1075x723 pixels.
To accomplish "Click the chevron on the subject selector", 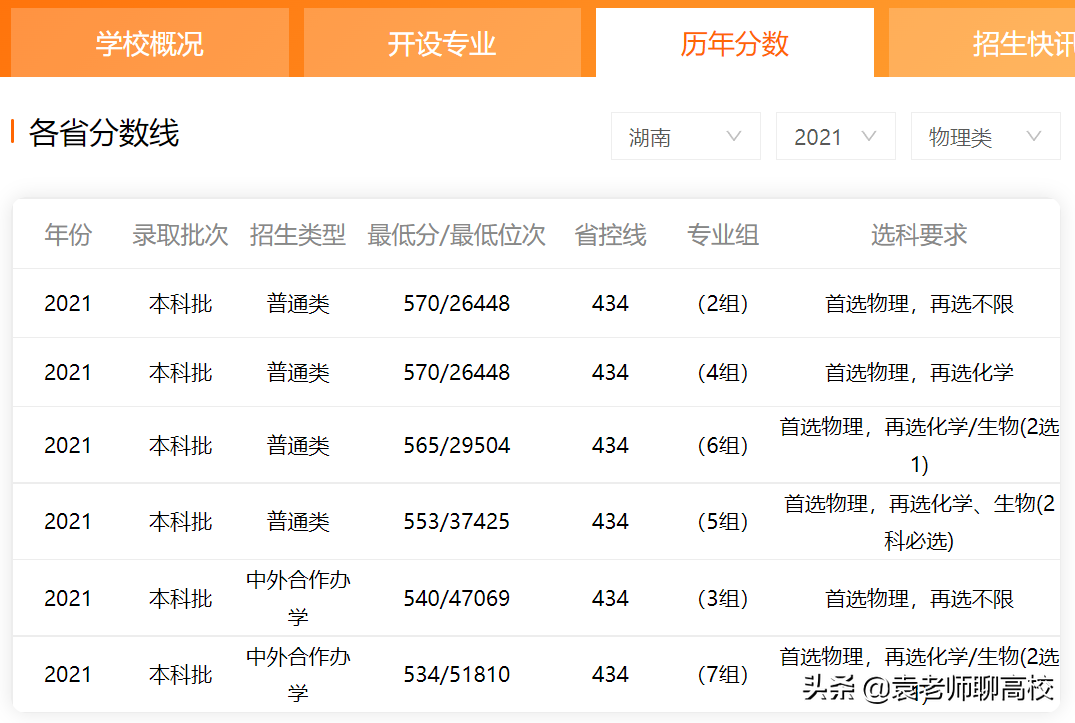I will [1033, 136].
